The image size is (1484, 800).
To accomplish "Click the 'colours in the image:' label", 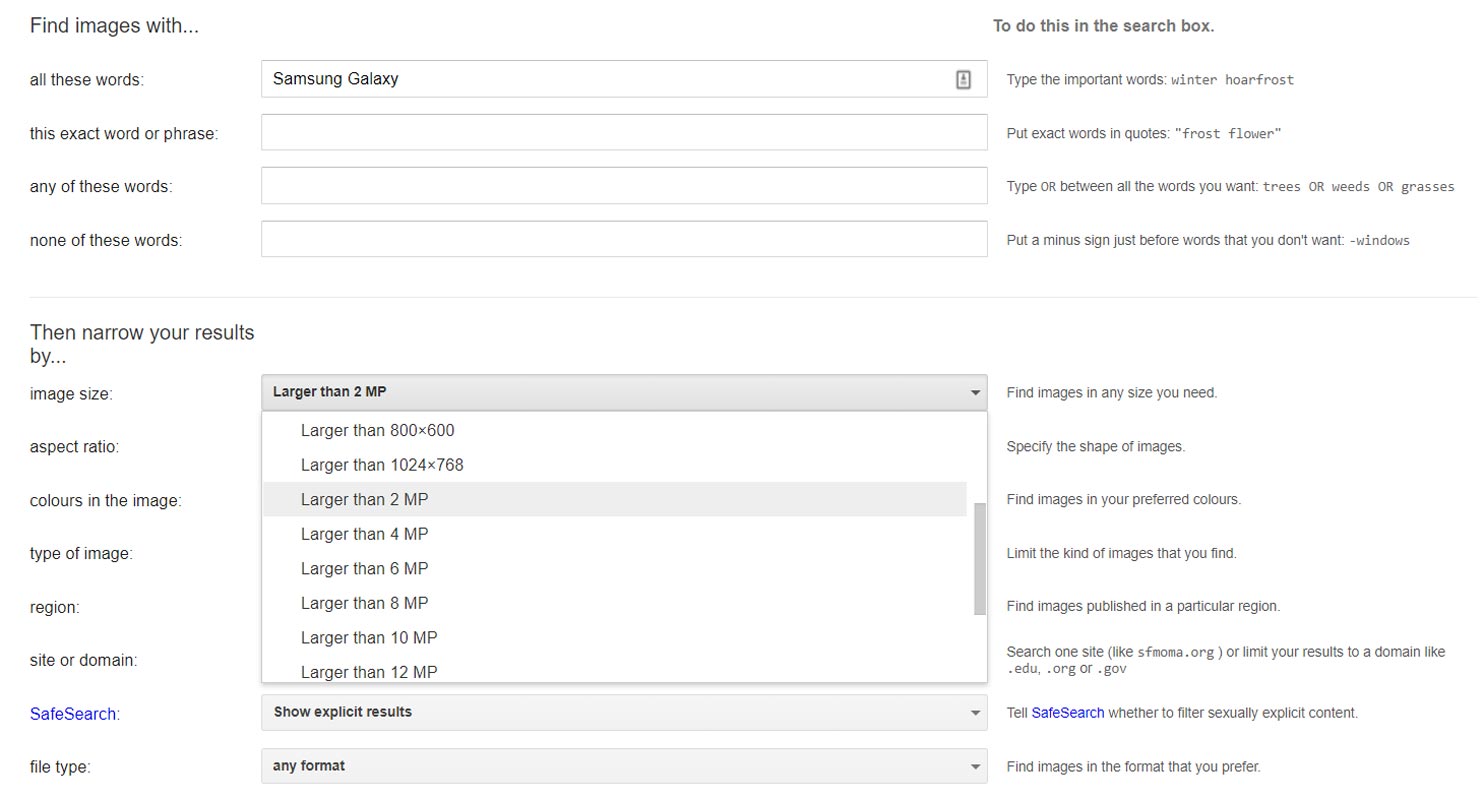I will pyautogui.click(x=106, y=501).
